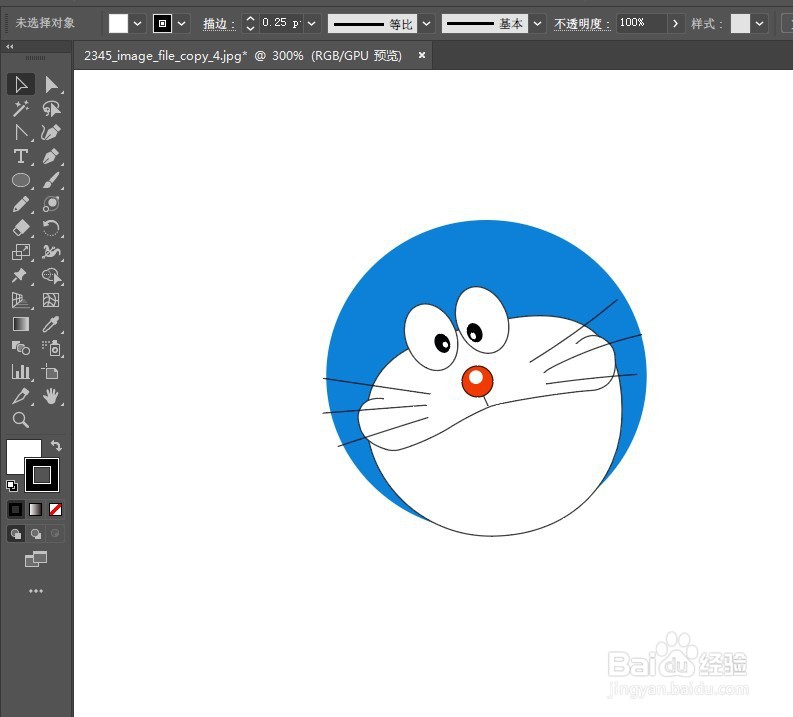Click the 不透明度 opacity panel link
Image resolution: width=793 pixels, height=717 pixels.
pyautogui.click(x=582, y=24)
